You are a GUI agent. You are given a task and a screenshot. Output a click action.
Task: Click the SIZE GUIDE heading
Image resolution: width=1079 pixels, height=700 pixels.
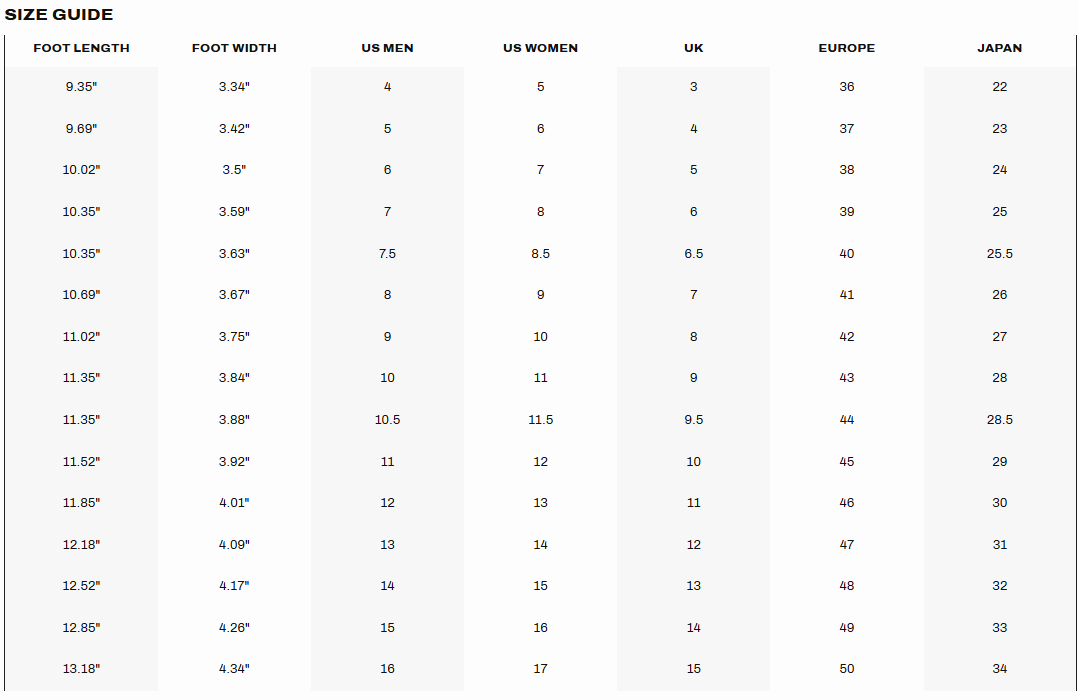coord(59,15)
